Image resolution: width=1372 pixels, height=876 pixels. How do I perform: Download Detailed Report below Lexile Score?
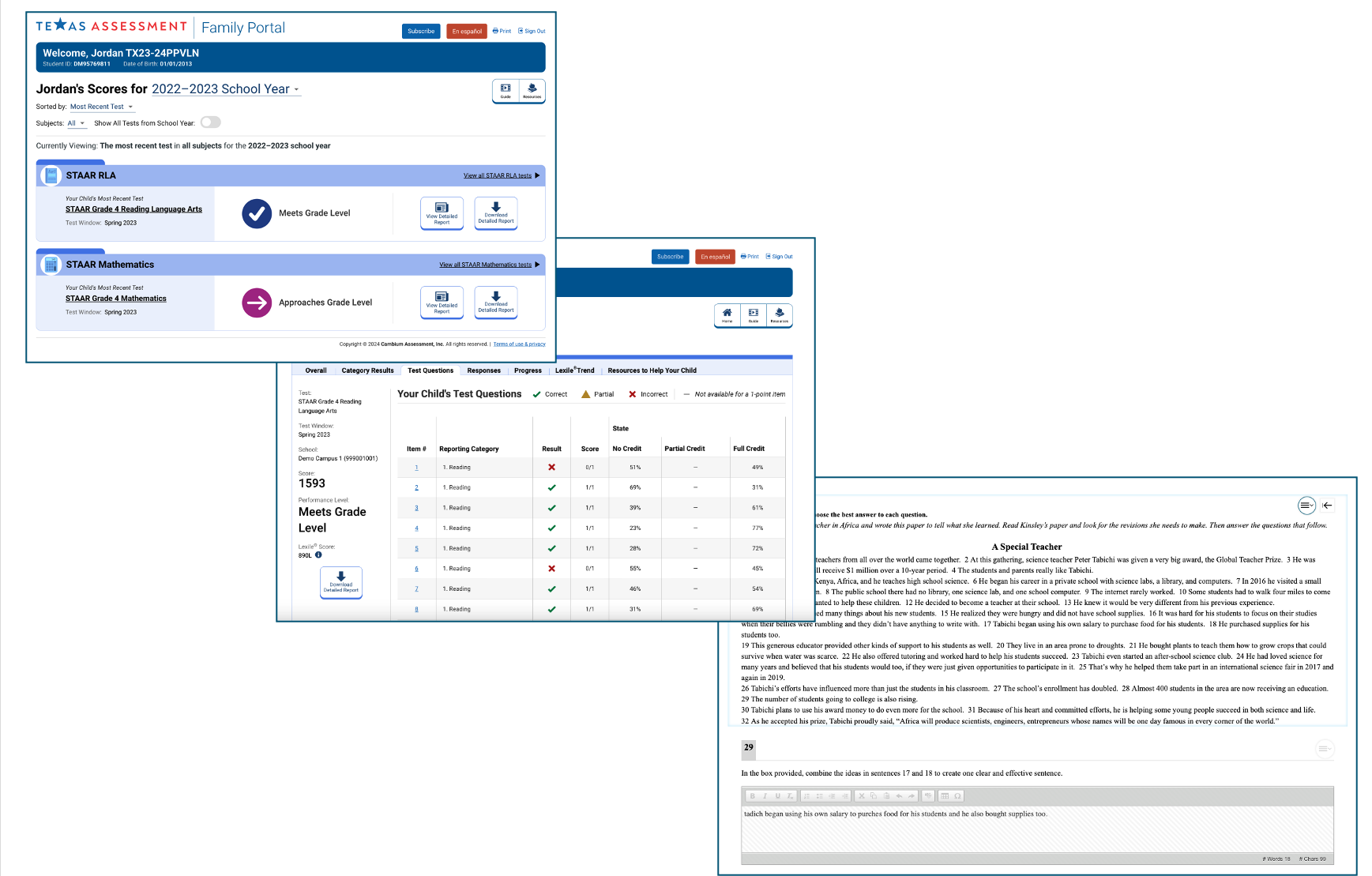click(x=341, y=582)
